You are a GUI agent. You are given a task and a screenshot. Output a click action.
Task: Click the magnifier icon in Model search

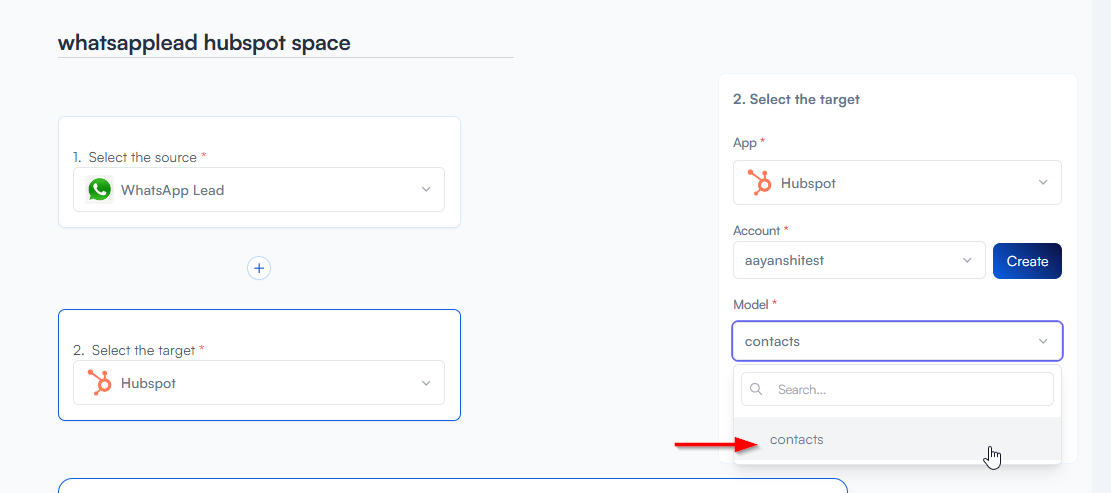point(757,389)
